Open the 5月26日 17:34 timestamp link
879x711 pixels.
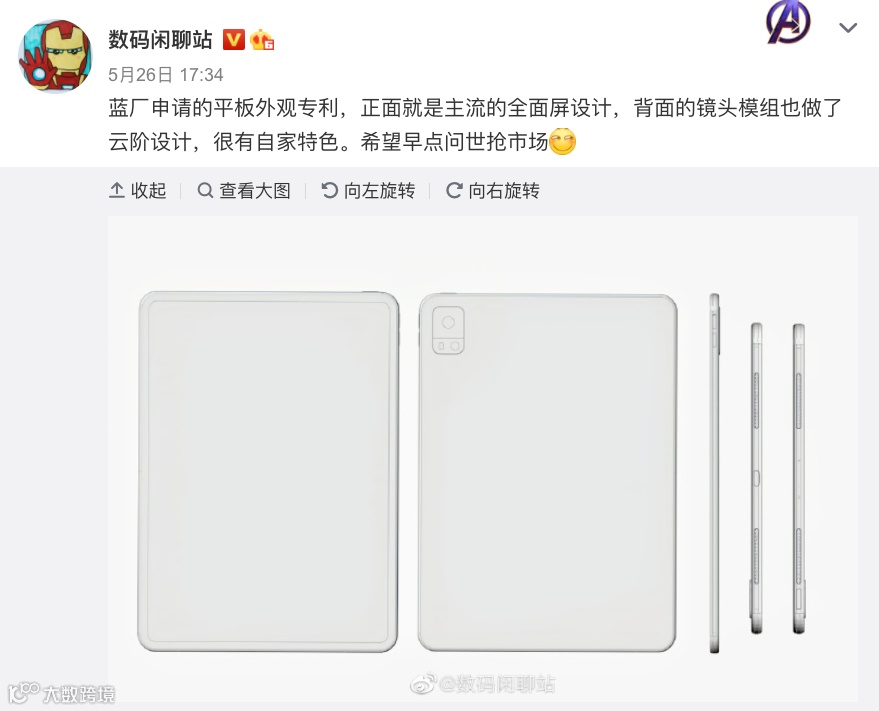tap(165, 75)
